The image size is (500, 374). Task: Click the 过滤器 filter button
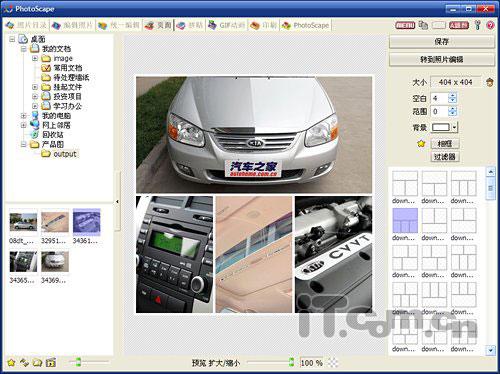pos(445,157)
